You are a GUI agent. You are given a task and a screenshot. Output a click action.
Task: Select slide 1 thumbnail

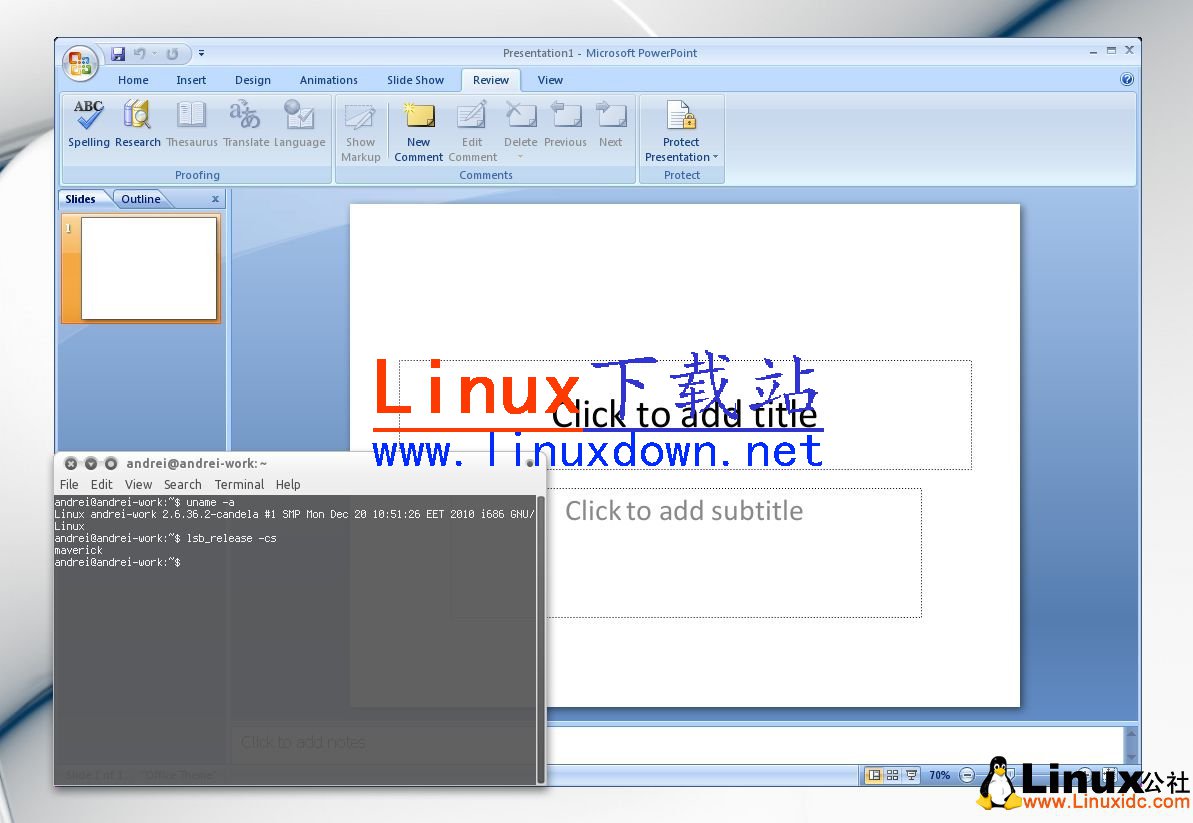tap(148, 269)
